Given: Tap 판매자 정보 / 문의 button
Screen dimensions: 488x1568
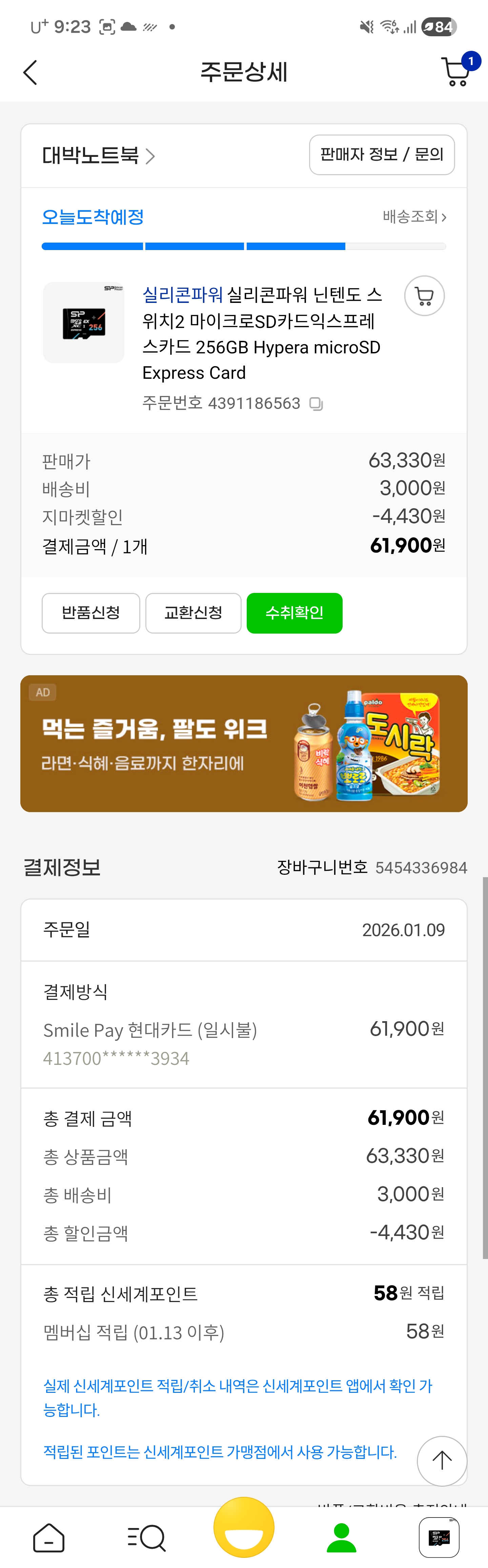Looking at the screenshot, I should pos(382,154).
